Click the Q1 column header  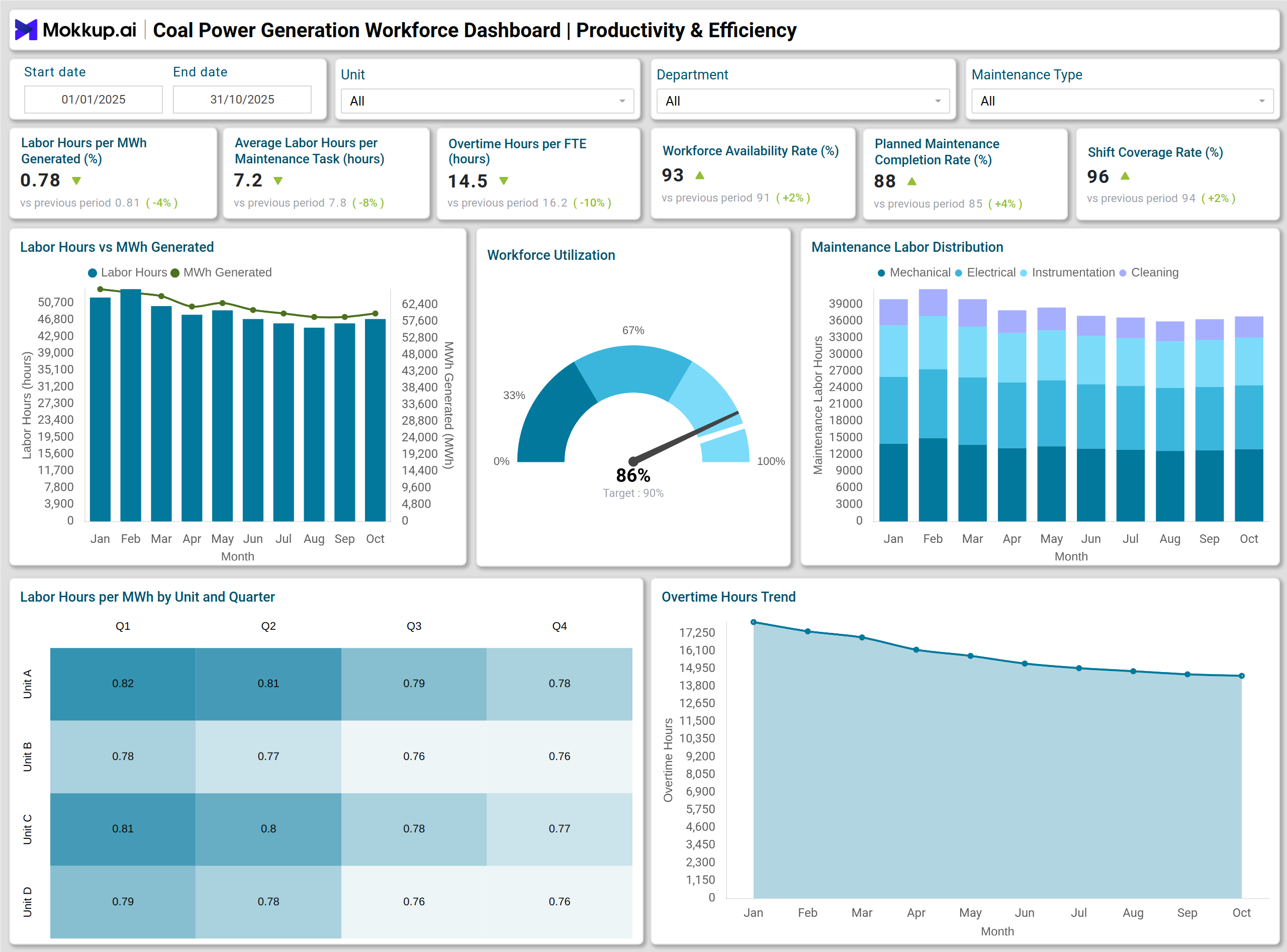(123, 626)
